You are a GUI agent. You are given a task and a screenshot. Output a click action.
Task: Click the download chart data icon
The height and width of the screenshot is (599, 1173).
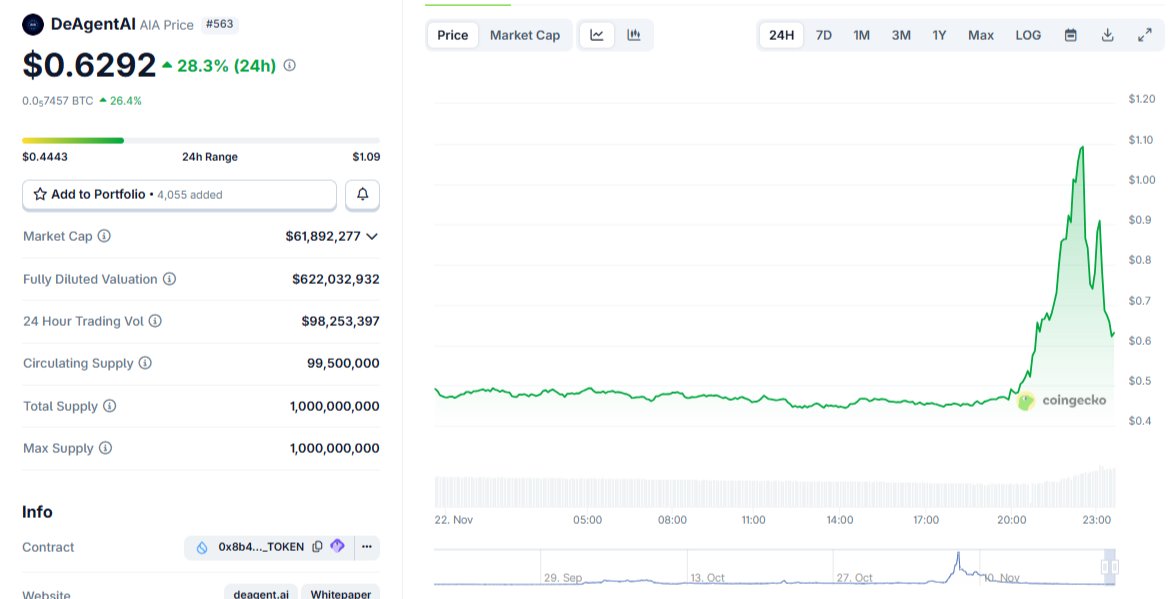[x=1107, y=34]
